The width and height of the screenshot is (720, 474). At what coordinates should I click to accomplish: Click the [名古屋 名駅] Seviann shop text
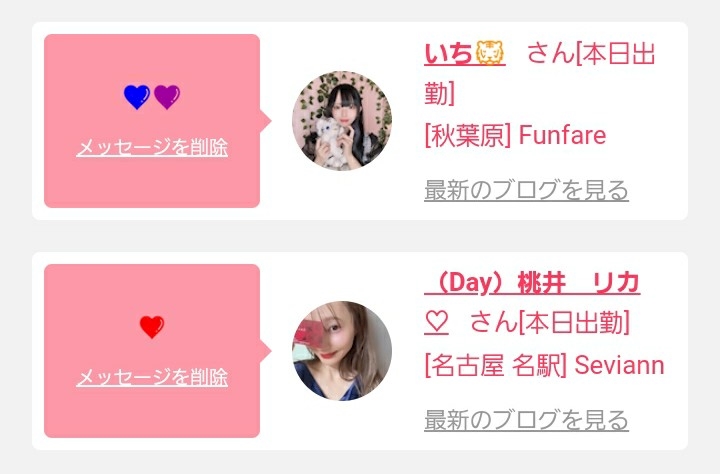coord(545,366)
